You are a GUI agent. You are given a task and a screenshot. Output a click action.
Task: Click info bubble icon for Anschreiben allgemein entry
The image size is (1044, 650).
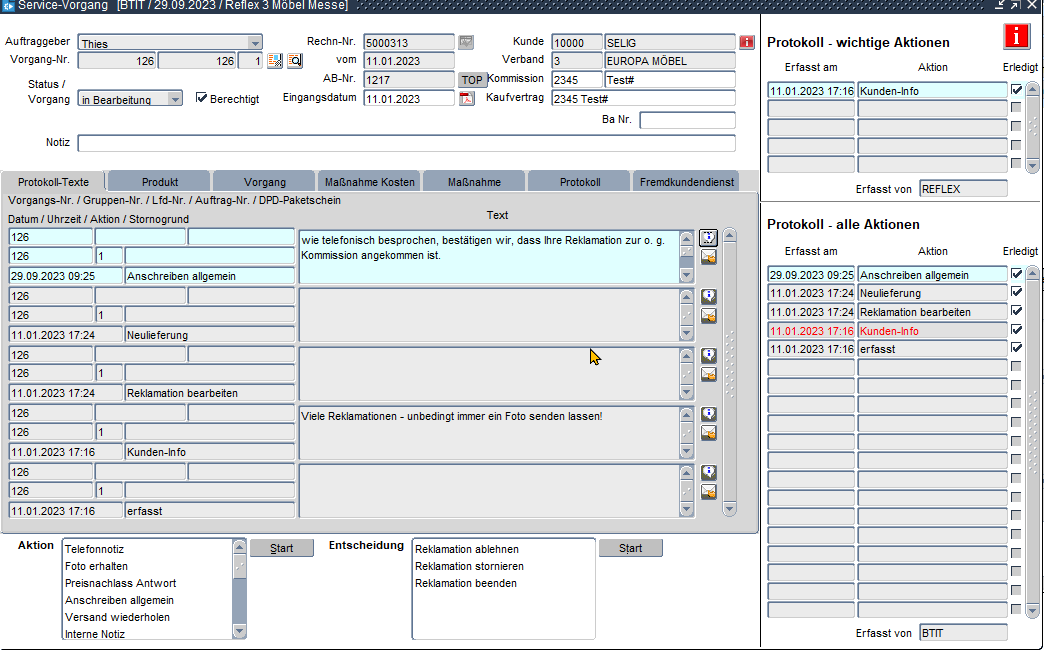click(x=708, y=238)
